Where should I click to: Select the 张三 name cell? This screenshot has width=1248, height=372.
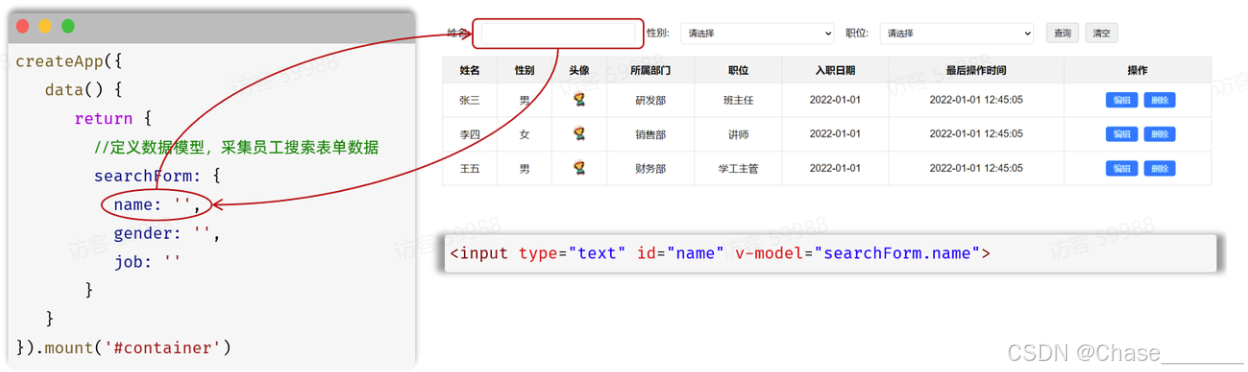pos(470,100)
